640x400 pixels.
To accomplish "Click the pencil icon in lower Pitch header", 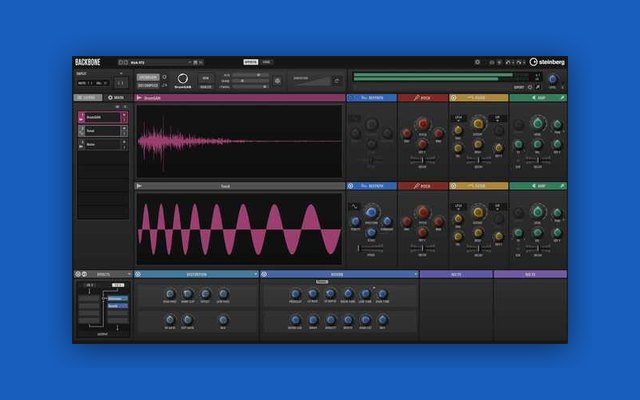I will (416, 186).
